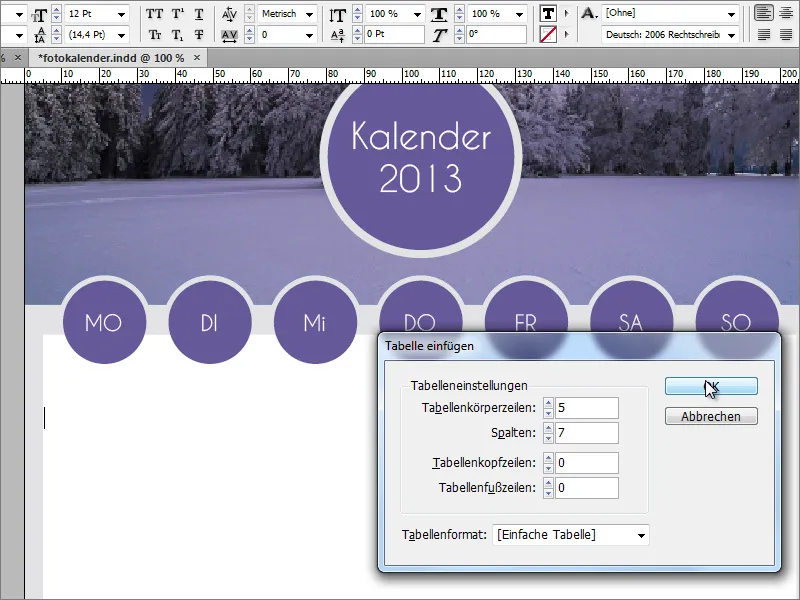Screen dimensions: 800x600
Task: Toggle Underline formatting
Action: [x=199, y=14]
